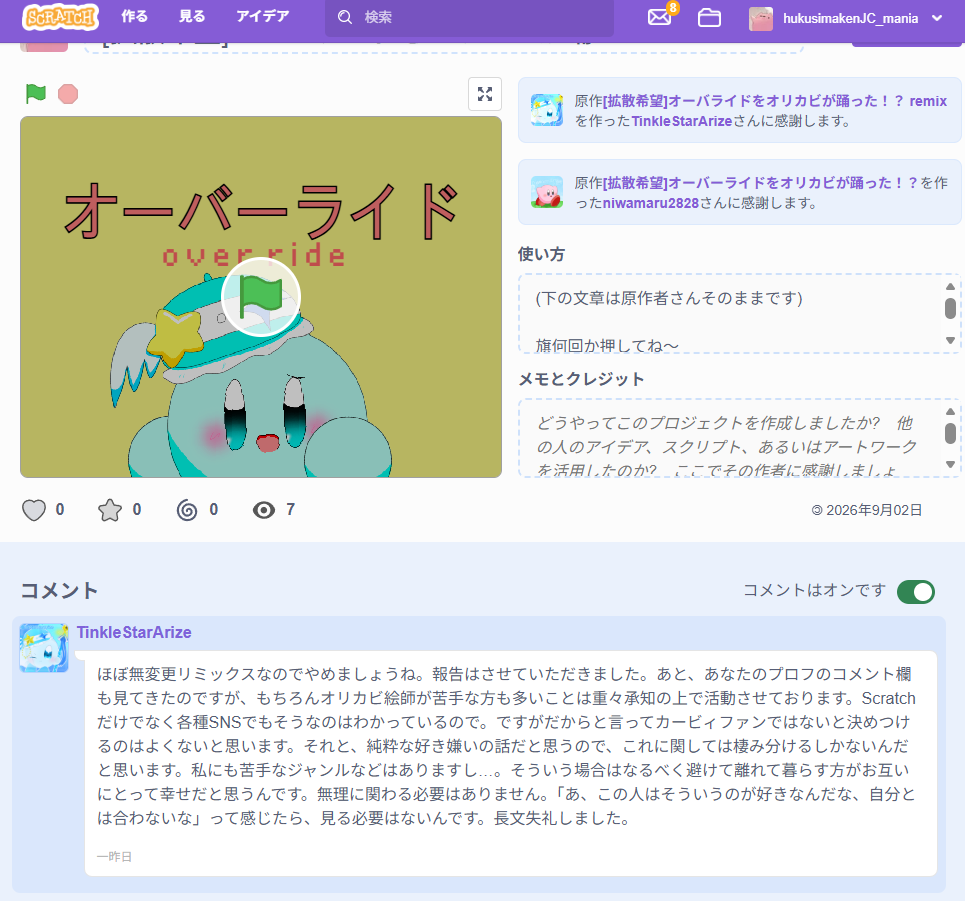Click the 一昨日 comment timestamp

114,857
